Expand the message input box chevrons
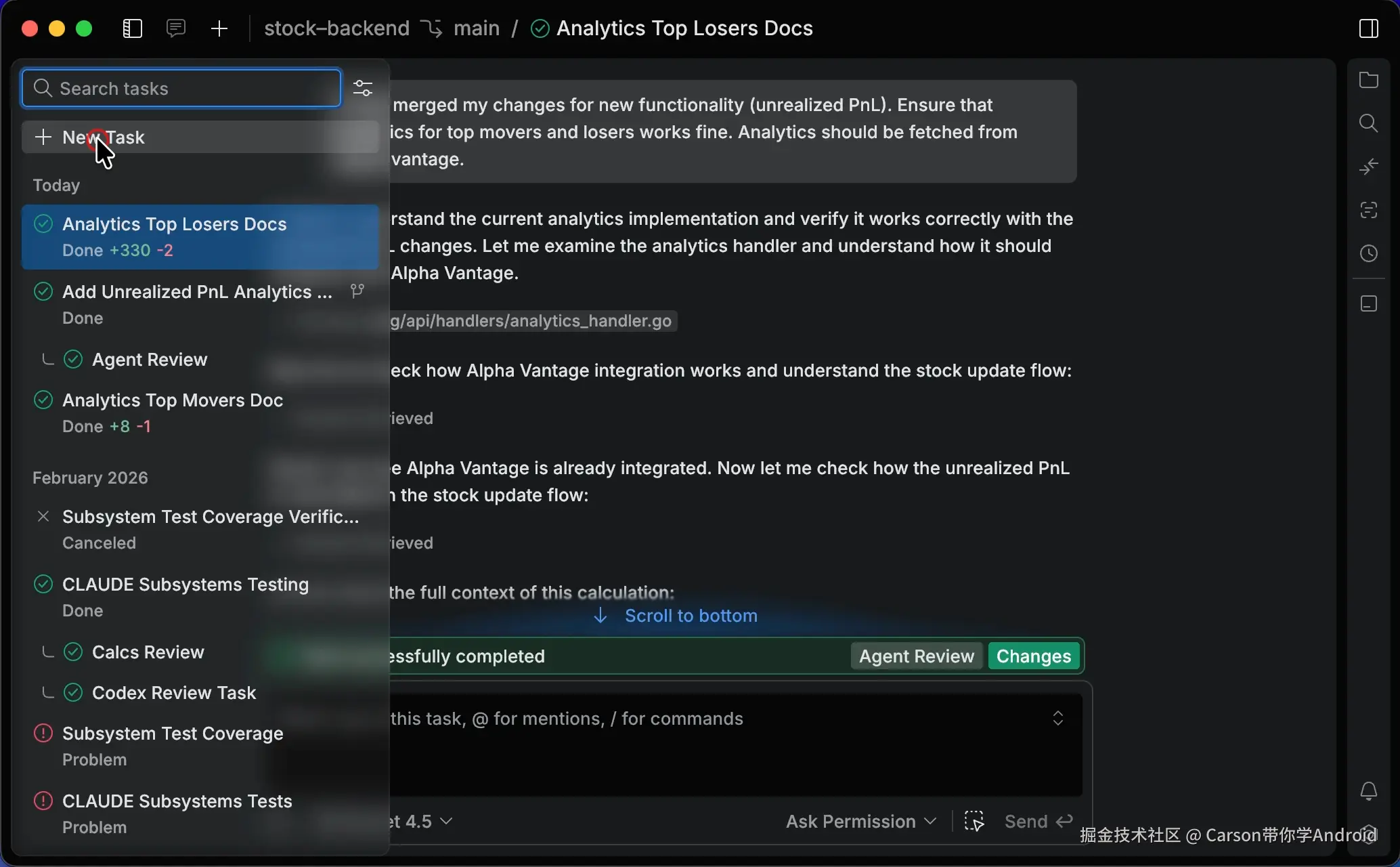The width and height of the screenshot is (1400, 867). tap(1057, 718)
